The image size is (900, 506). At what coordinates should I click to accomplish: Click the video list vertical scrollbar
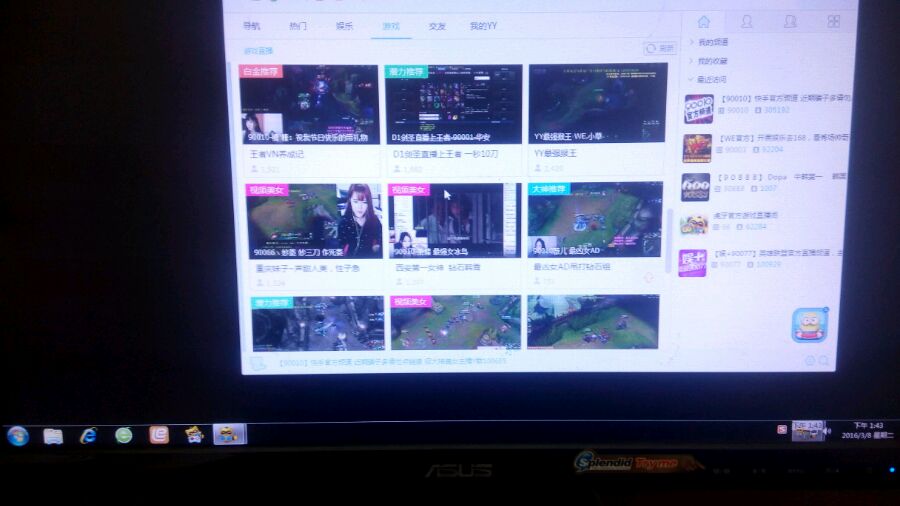click(x=669, y=241)
